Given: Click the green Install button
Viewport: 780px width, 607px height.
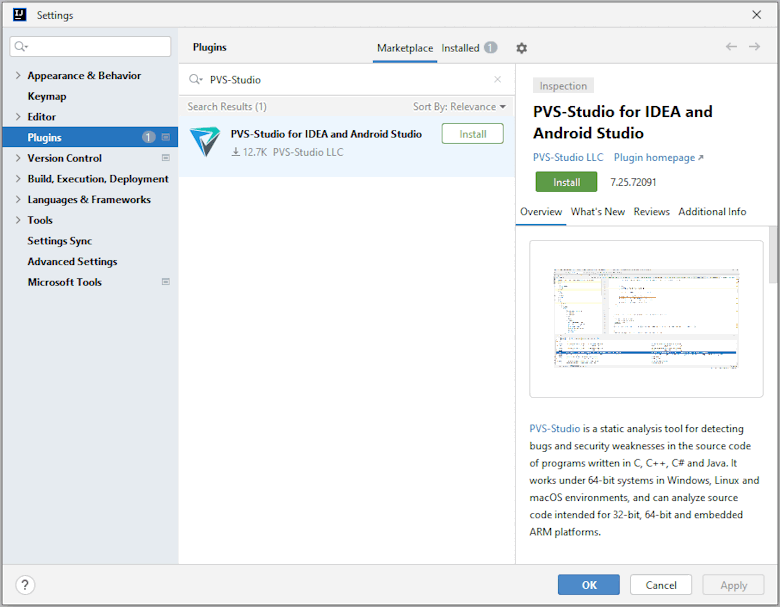Looking at the screenshot, I should pyautogui.click(x=566, y=182).
